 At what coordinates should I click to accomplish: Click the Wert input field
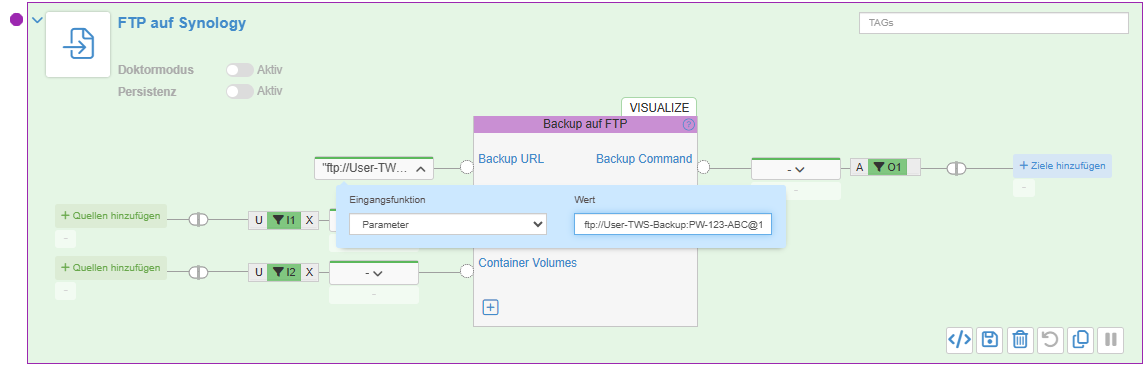(x=673, y=224)
